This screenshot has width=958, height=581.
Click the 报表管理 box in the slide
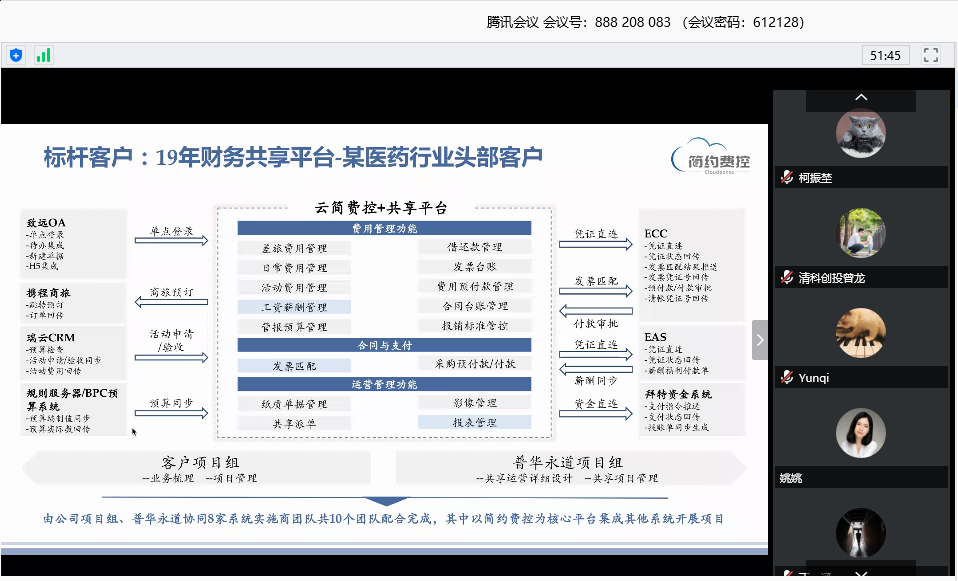(473, 423)
